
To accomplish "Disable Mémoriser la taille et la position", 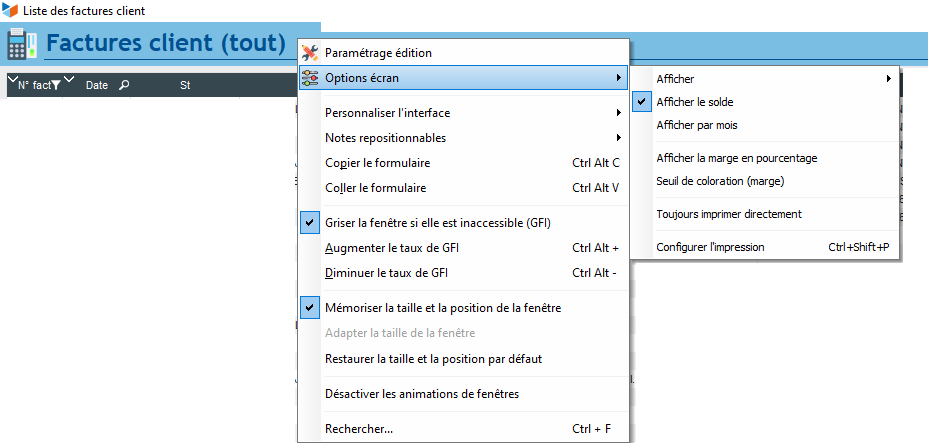I will 443,308.
